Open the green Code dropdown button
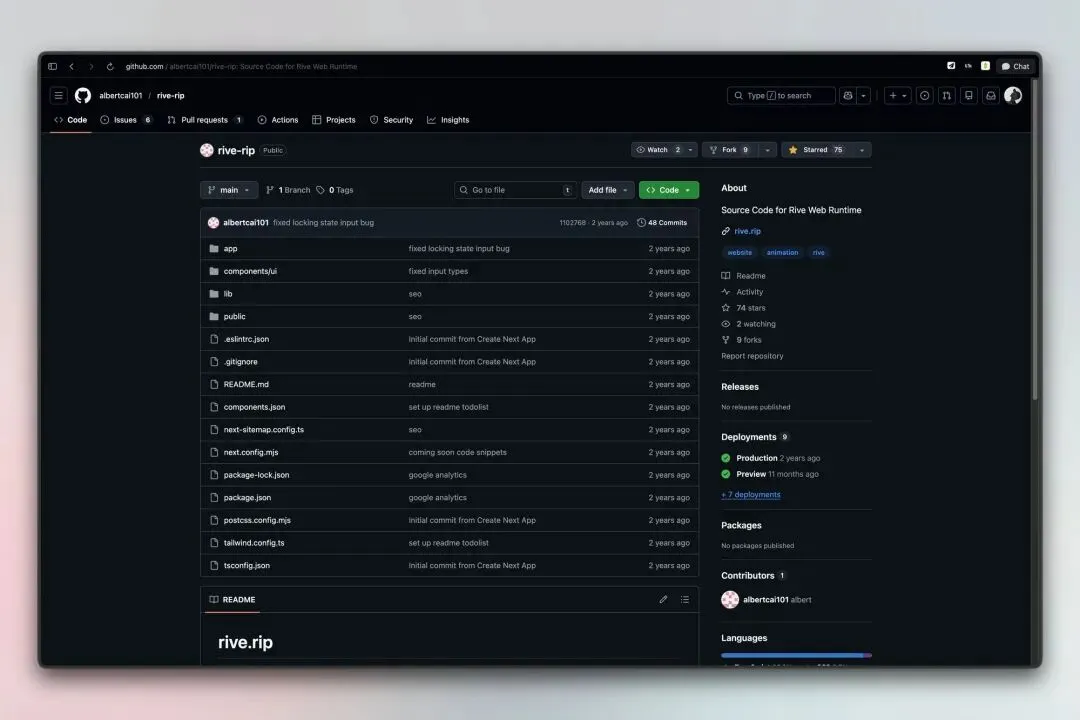This screenshot has height=720, width=1080. tap(669, 190)
